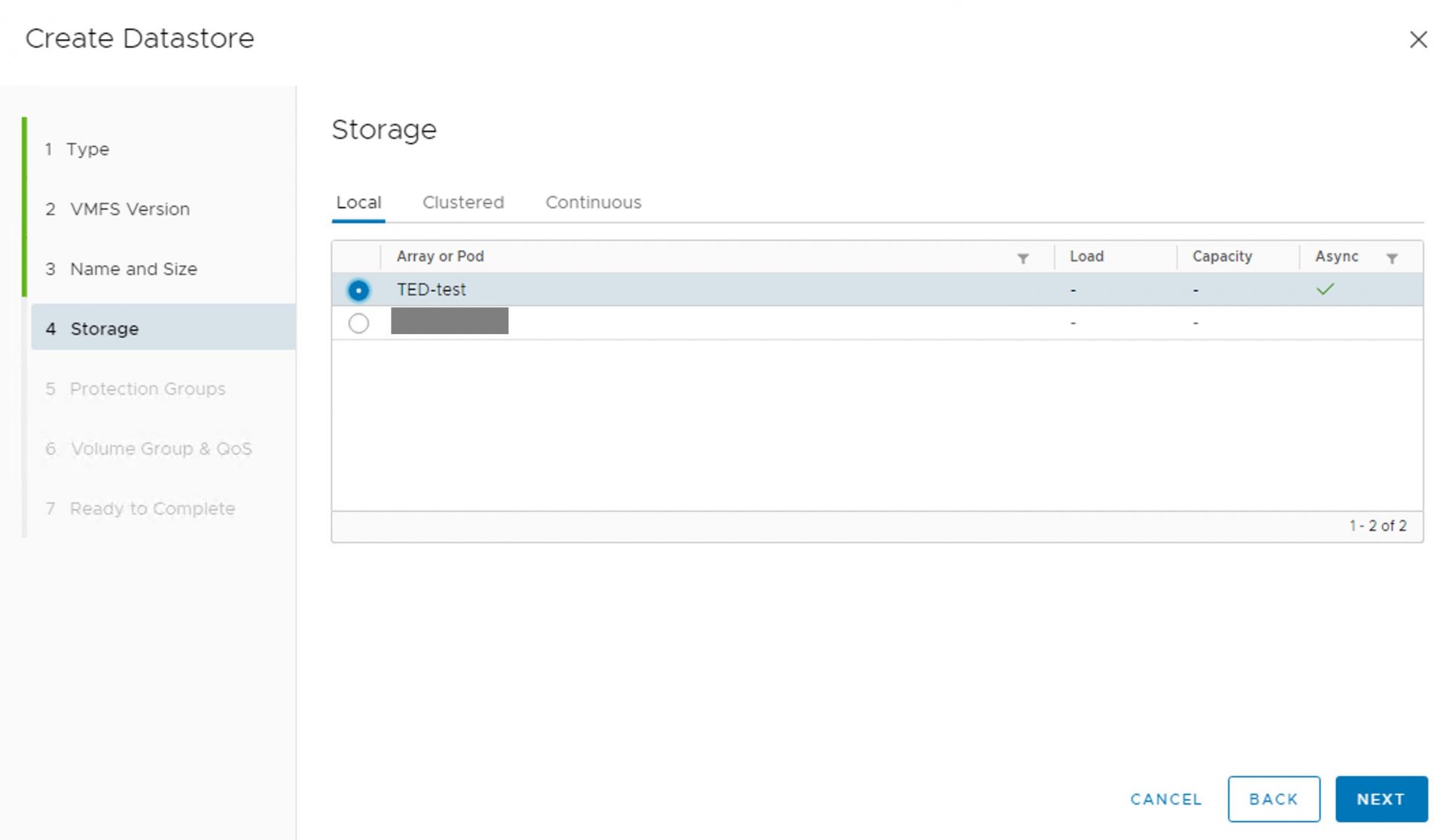Click the TED-test row name

(431, 289)
